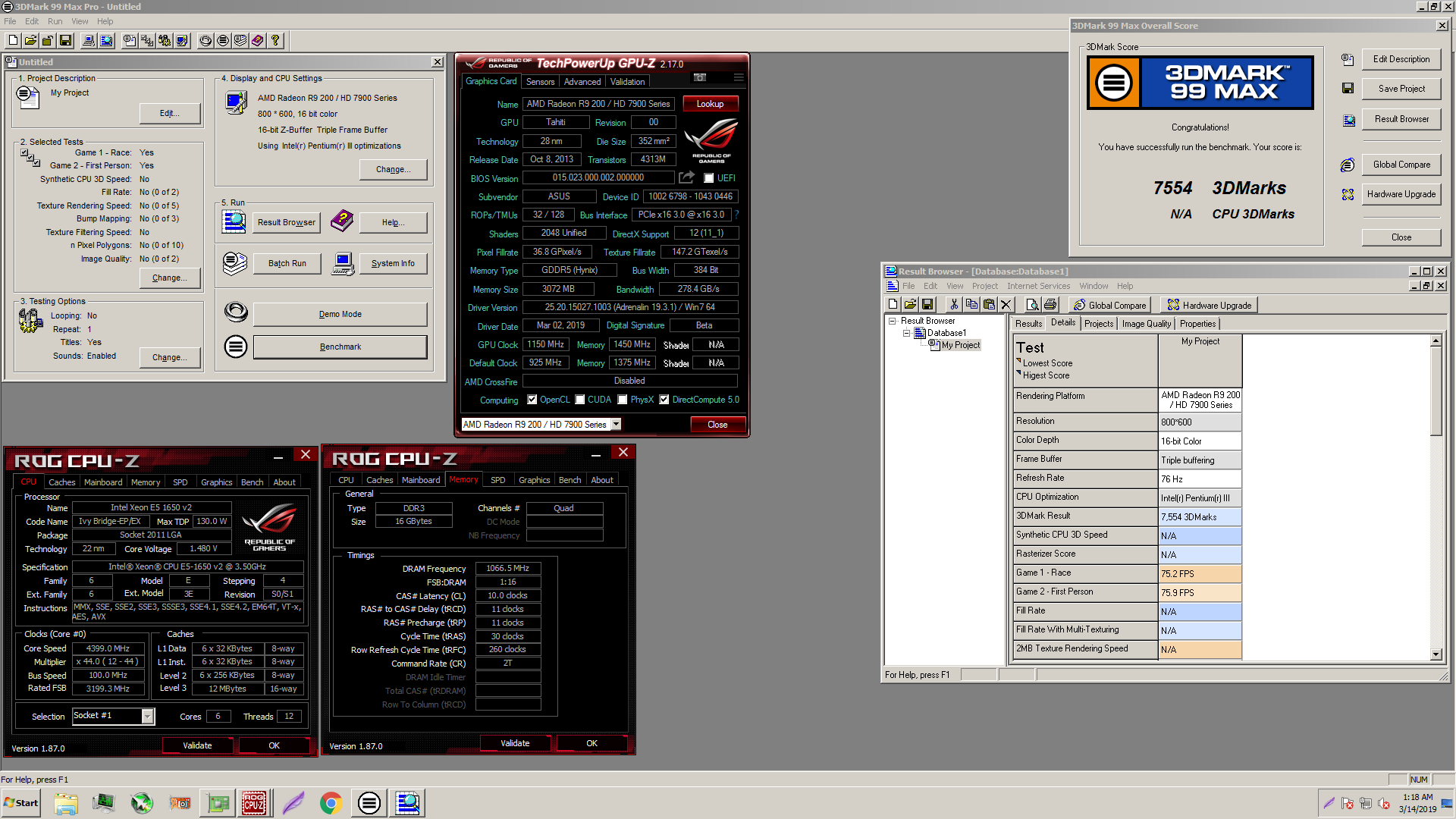Click Save floppy icon in Result Browser toolbar

click(x=927, y=305)
